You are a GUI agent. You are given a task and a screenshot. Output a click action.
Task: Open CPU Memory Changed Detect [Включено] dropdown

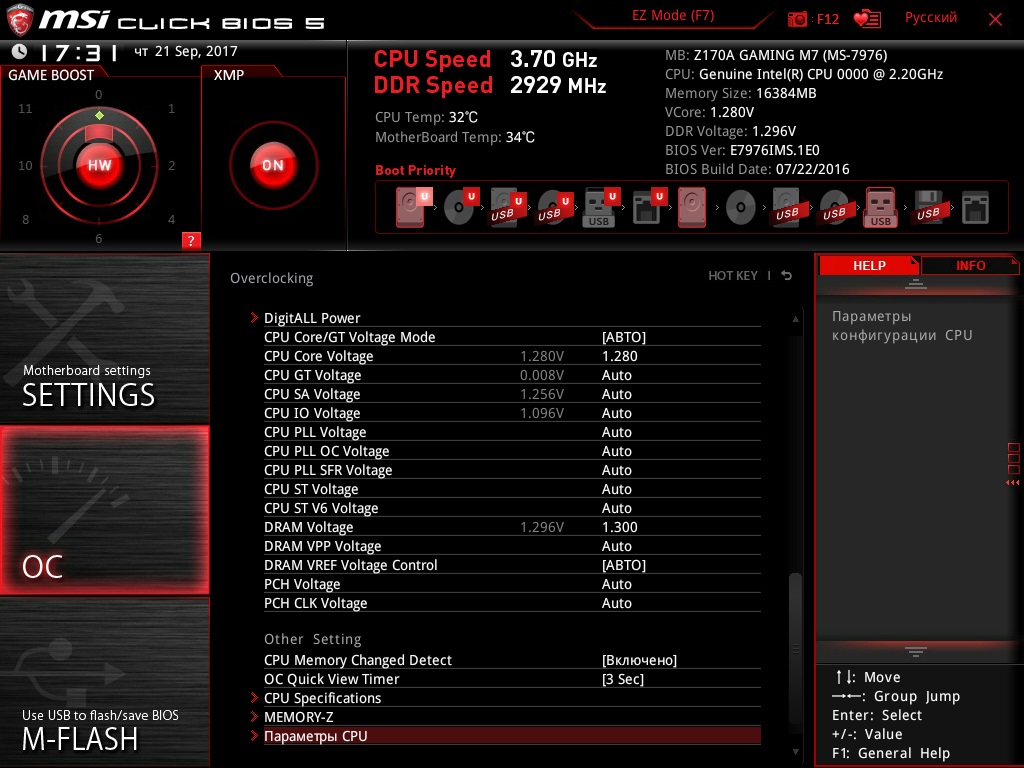coord(639,660)
